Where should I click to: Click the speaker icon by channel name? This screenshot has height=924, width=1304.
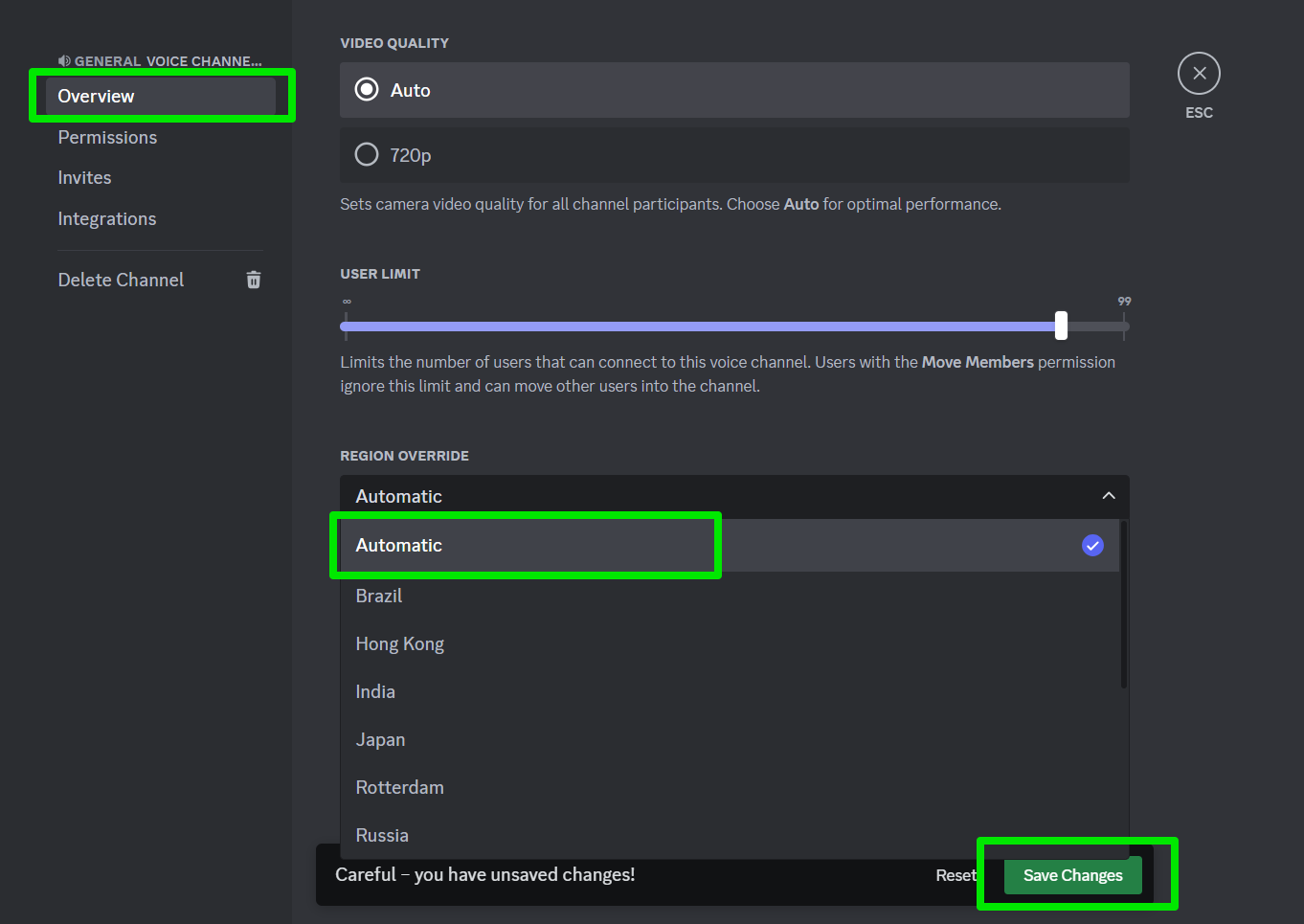coord(64,61)
